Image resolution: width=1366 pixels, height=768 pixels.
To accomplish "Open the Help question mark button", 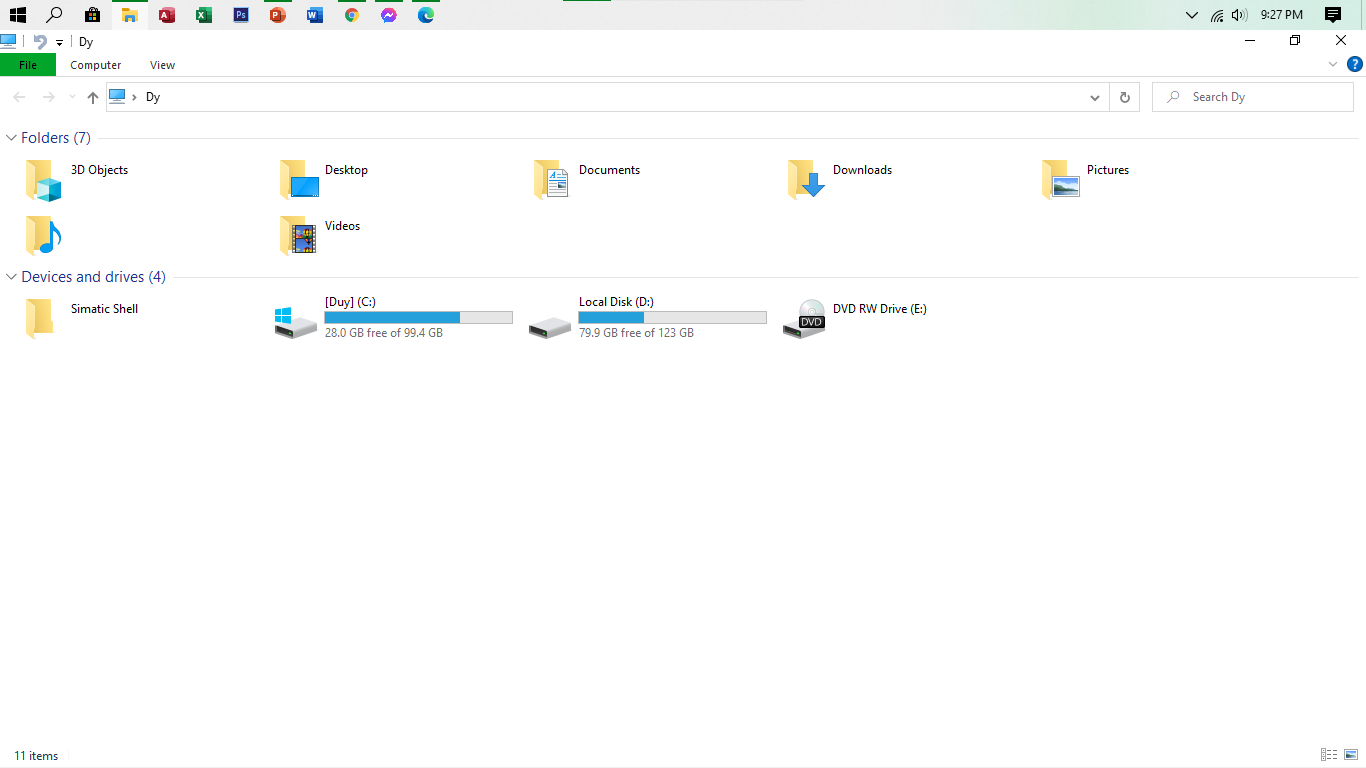I will pyautogui.click(x=1356, y=64).
